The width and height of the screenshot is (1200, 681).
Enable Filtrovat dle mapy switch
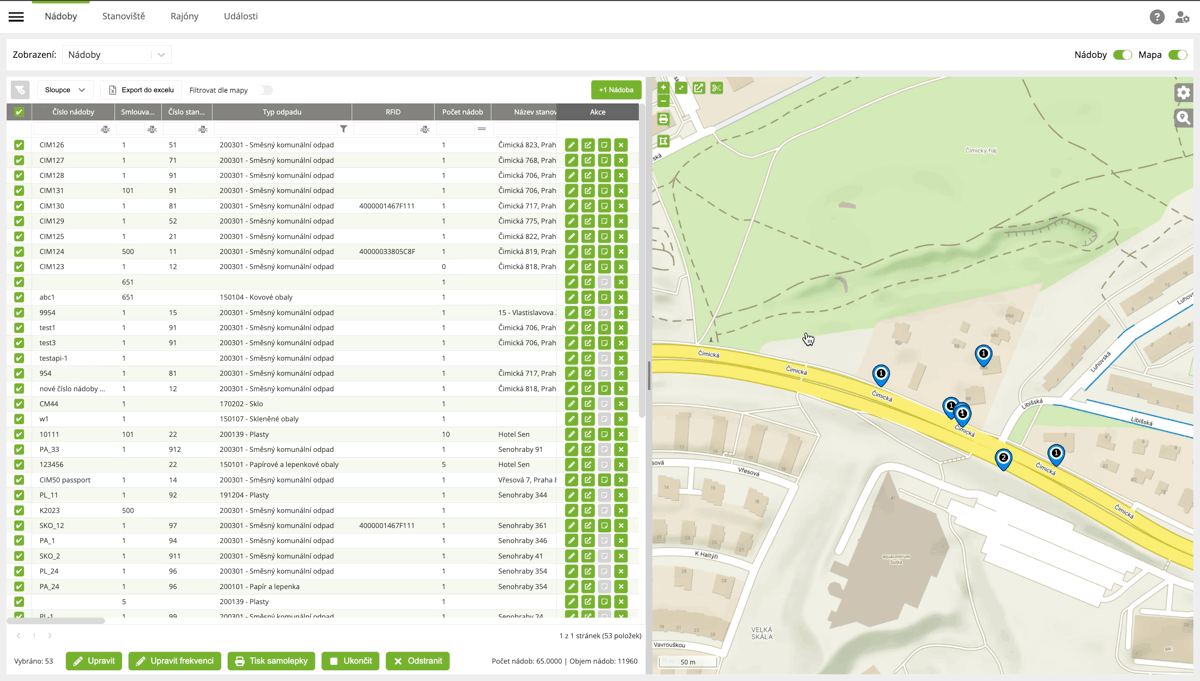tap(265, 90)
